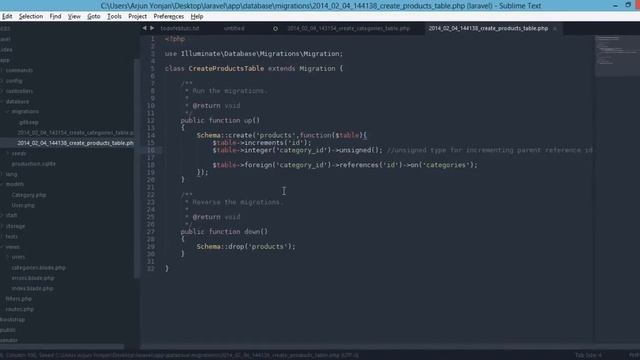Click line number 32 in gutter
640x360 pixels.
pyautogui.click(x=151, y=269)
